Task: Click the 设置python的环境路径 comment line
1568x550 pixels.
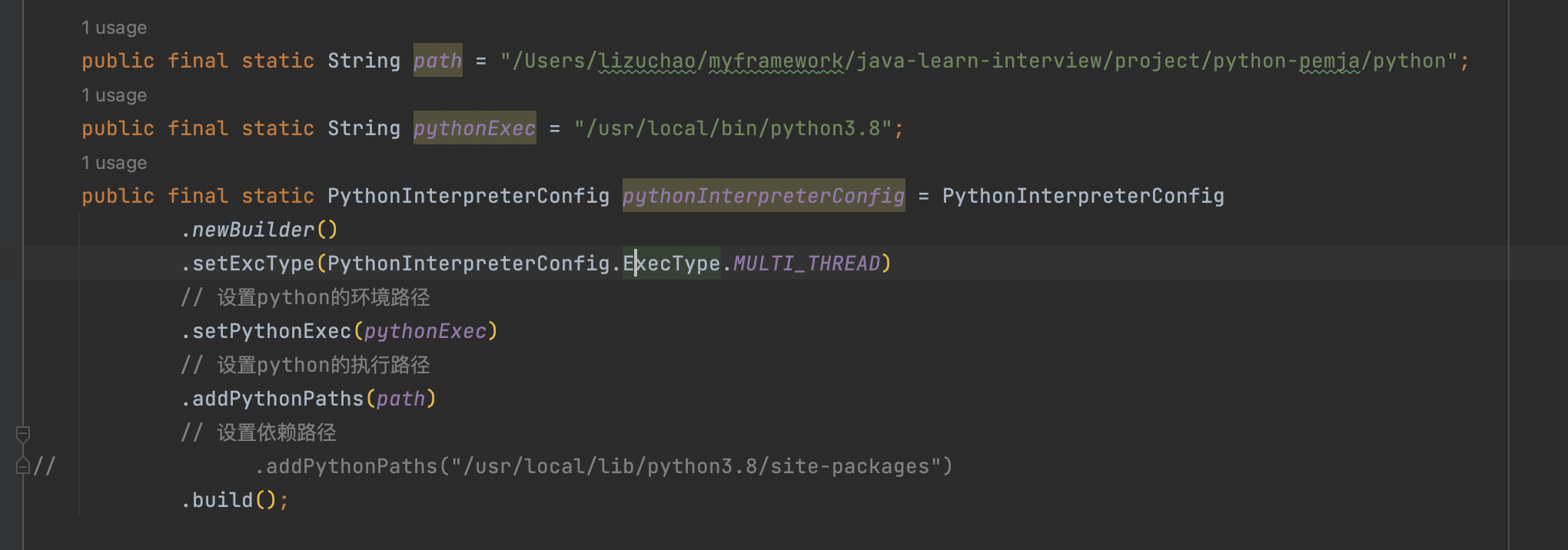Action: [x=323, y=297]
